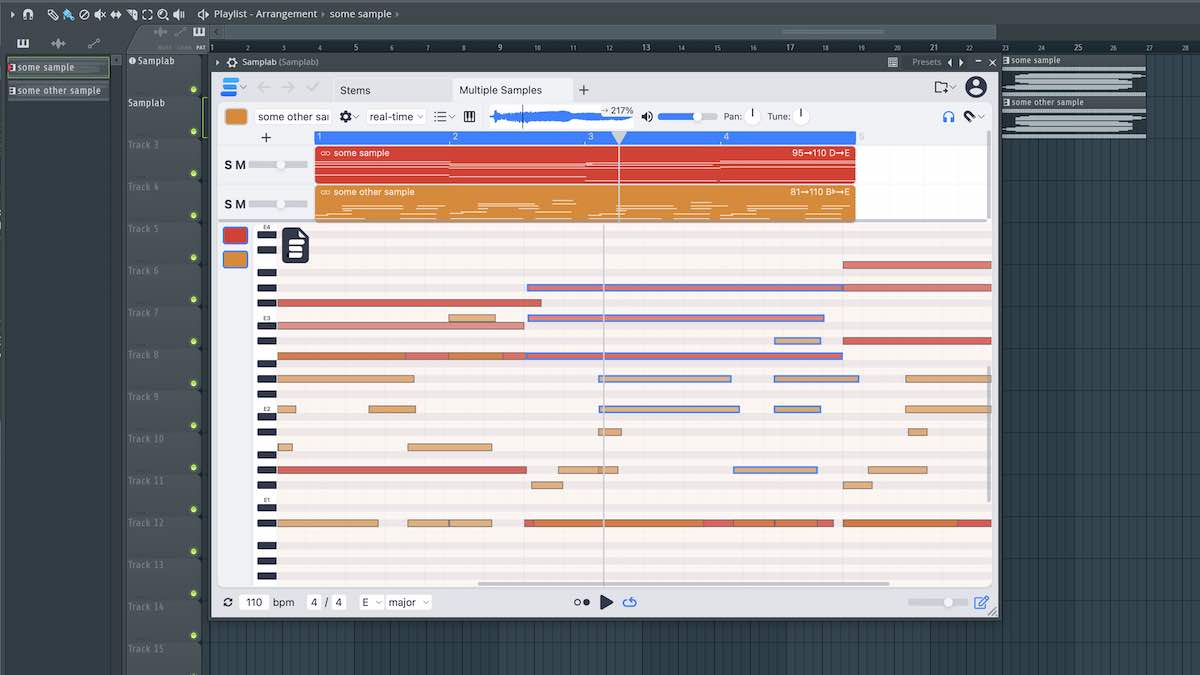Toggle loop playback in Samplab
This screenshot has height=675, width=1200.
point(629,602)
